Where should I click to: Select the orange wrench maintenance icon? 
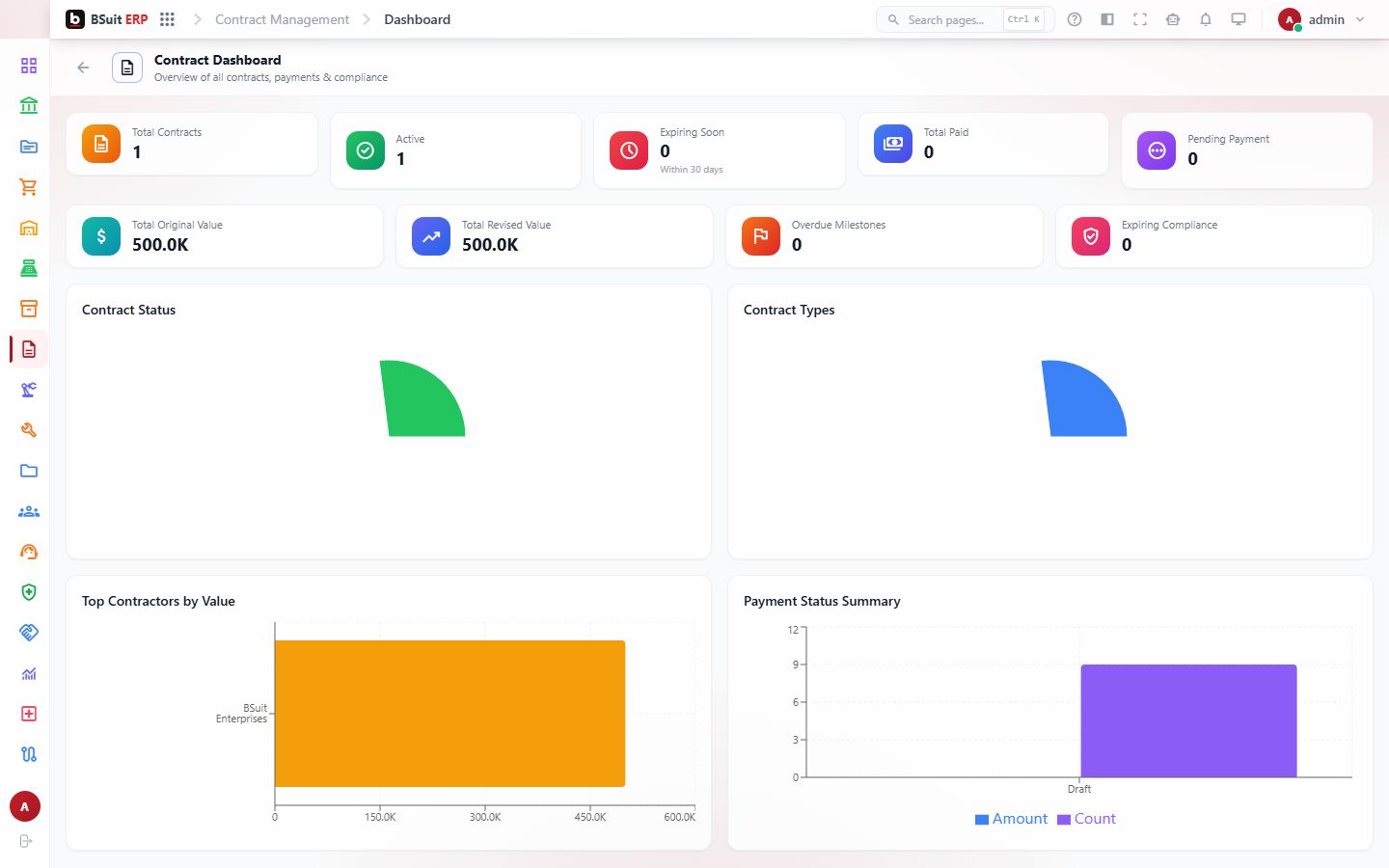pyautogui.click(x=29, y=430)
